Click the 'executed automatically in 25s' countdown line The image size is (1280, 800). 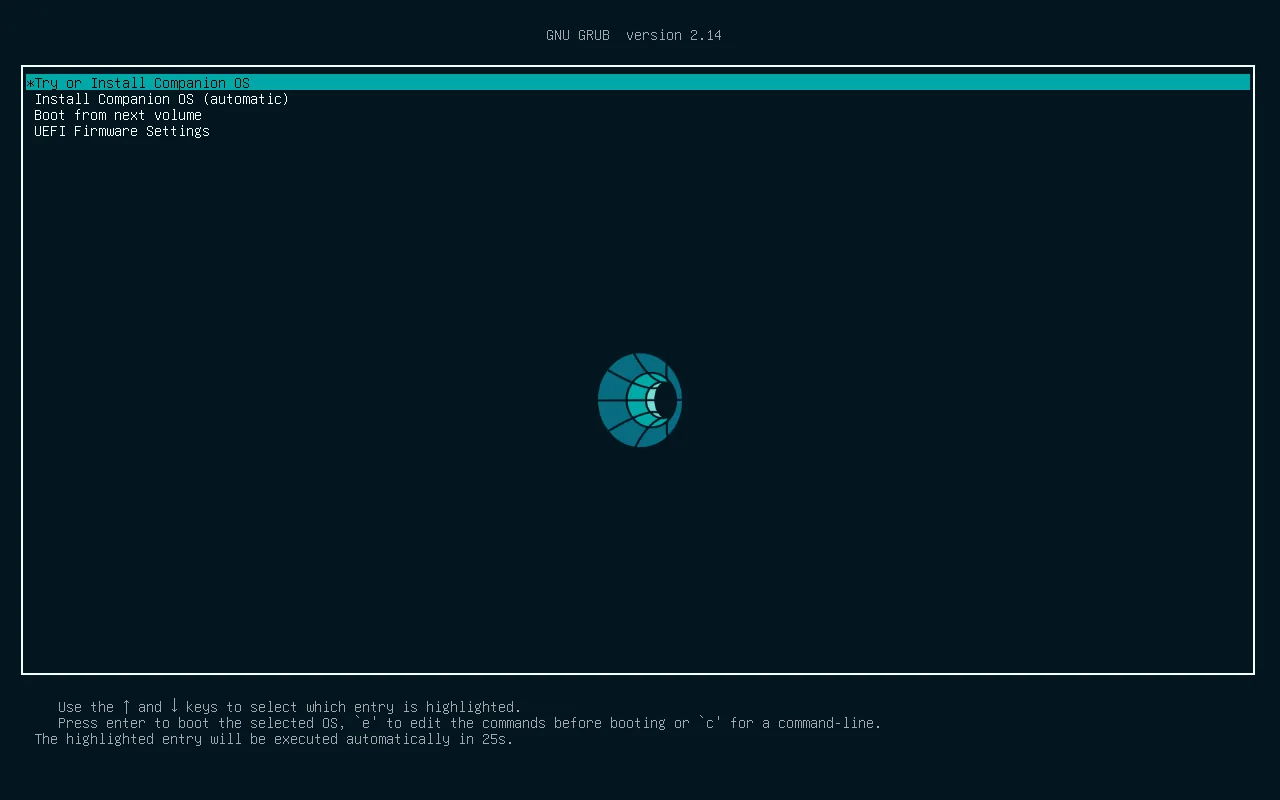tap(274, 739)
